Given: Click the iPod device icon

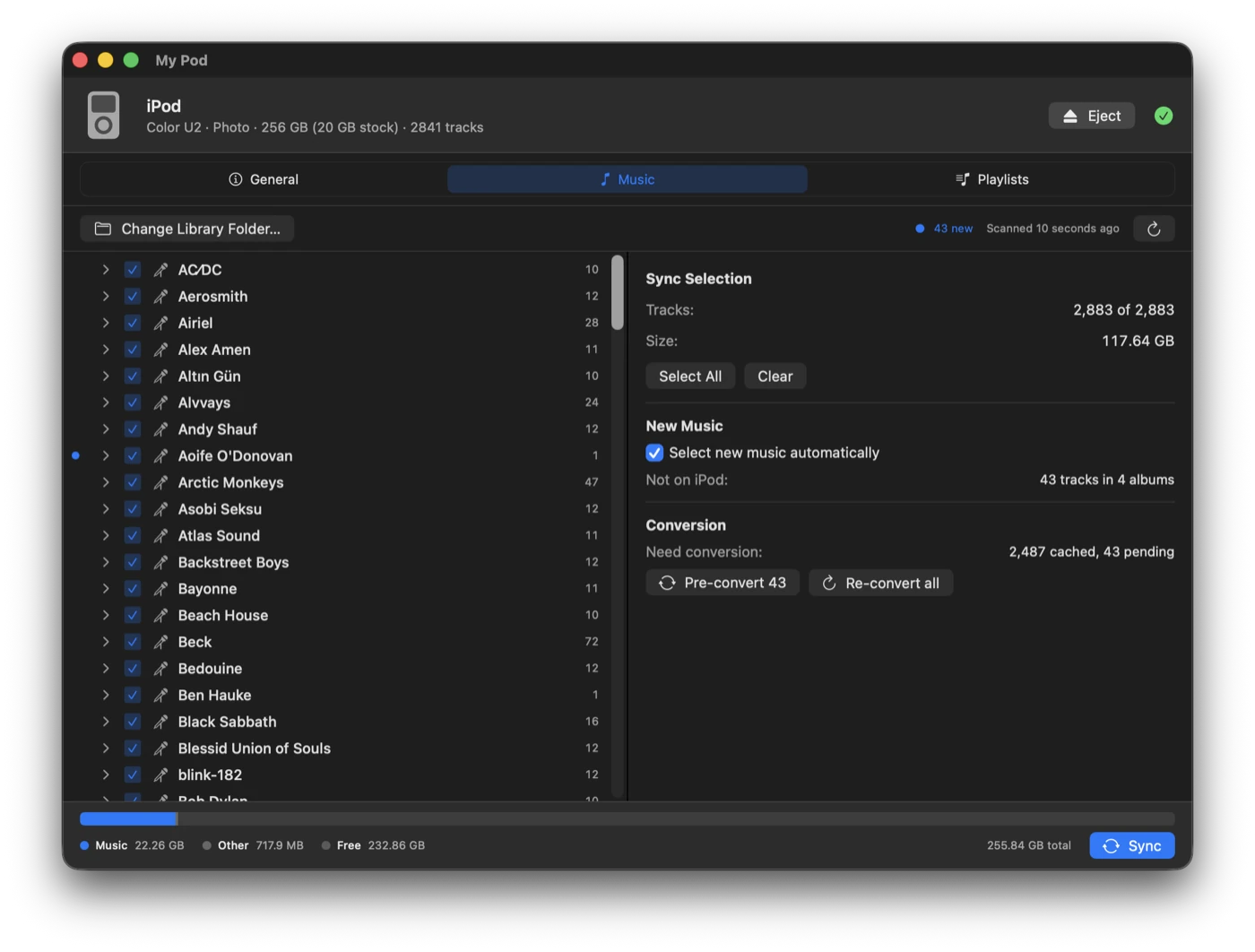Looking at the screenshot, I should (x=103, y=116).
